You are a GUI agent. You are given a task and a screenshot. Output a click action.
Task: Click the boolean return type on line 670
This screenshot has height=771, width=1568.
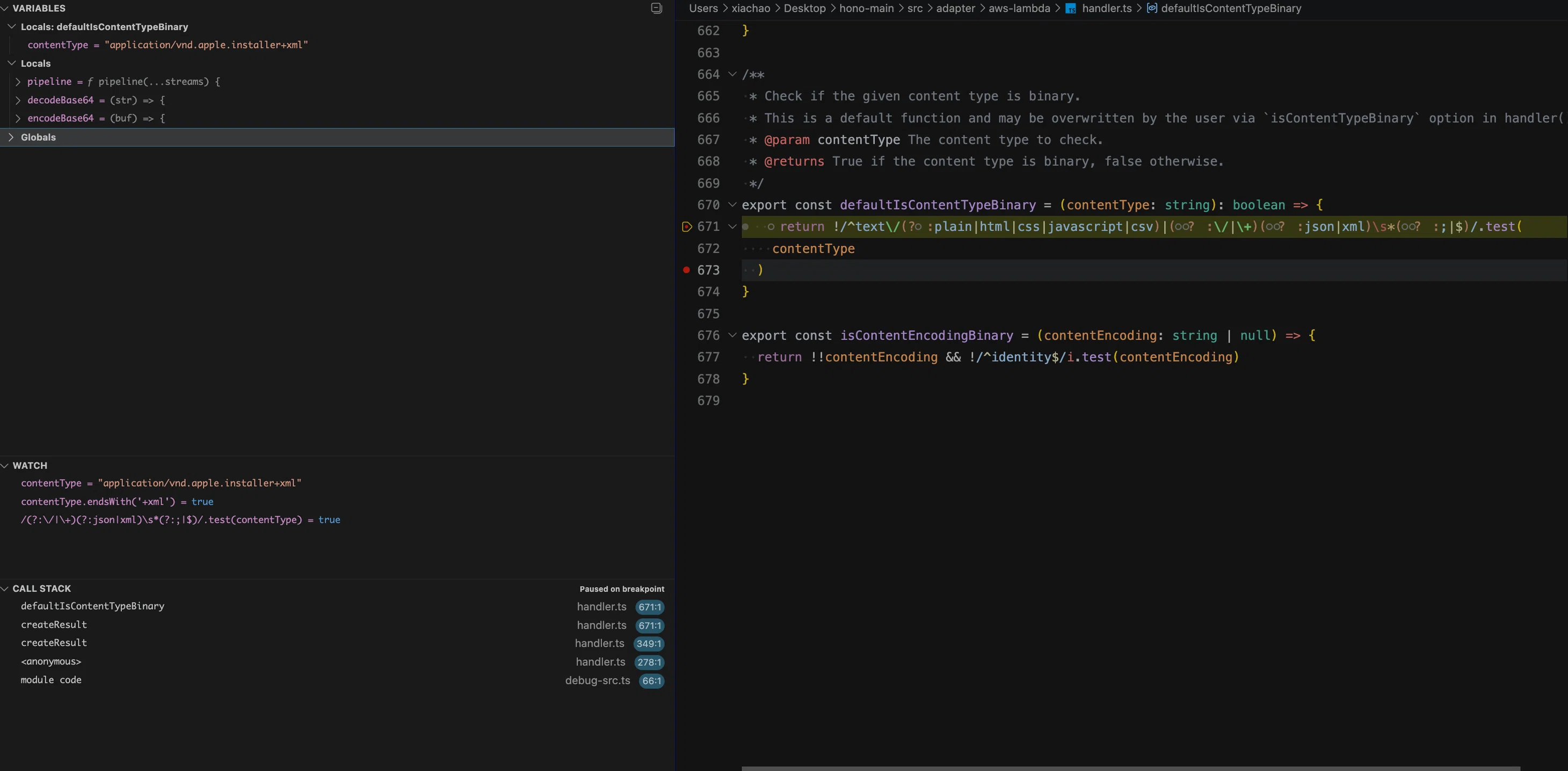click(1259, 205)
